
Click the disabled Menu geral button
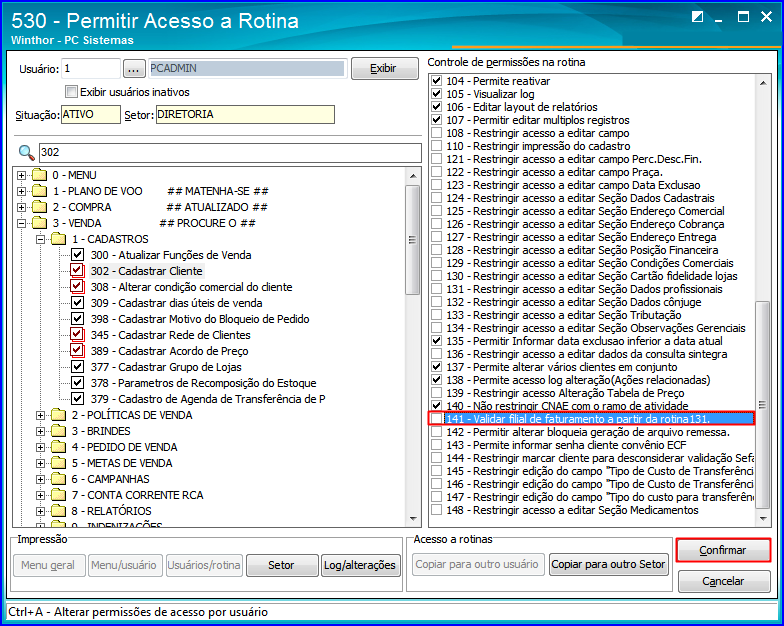coord(48,565)
